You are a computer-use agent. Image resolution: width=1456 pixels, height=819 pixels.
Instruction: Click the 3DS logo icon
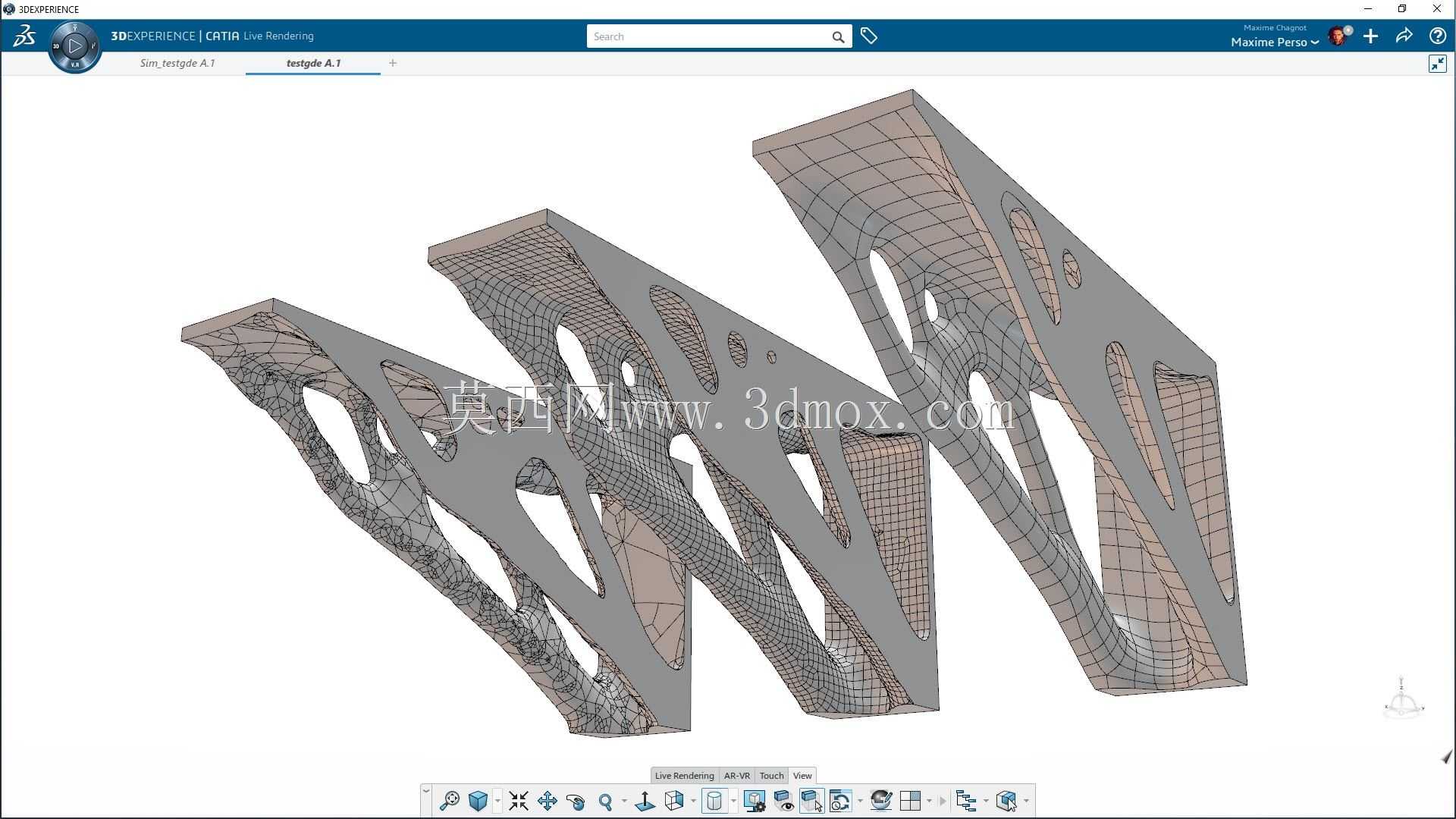click(24, 36)
